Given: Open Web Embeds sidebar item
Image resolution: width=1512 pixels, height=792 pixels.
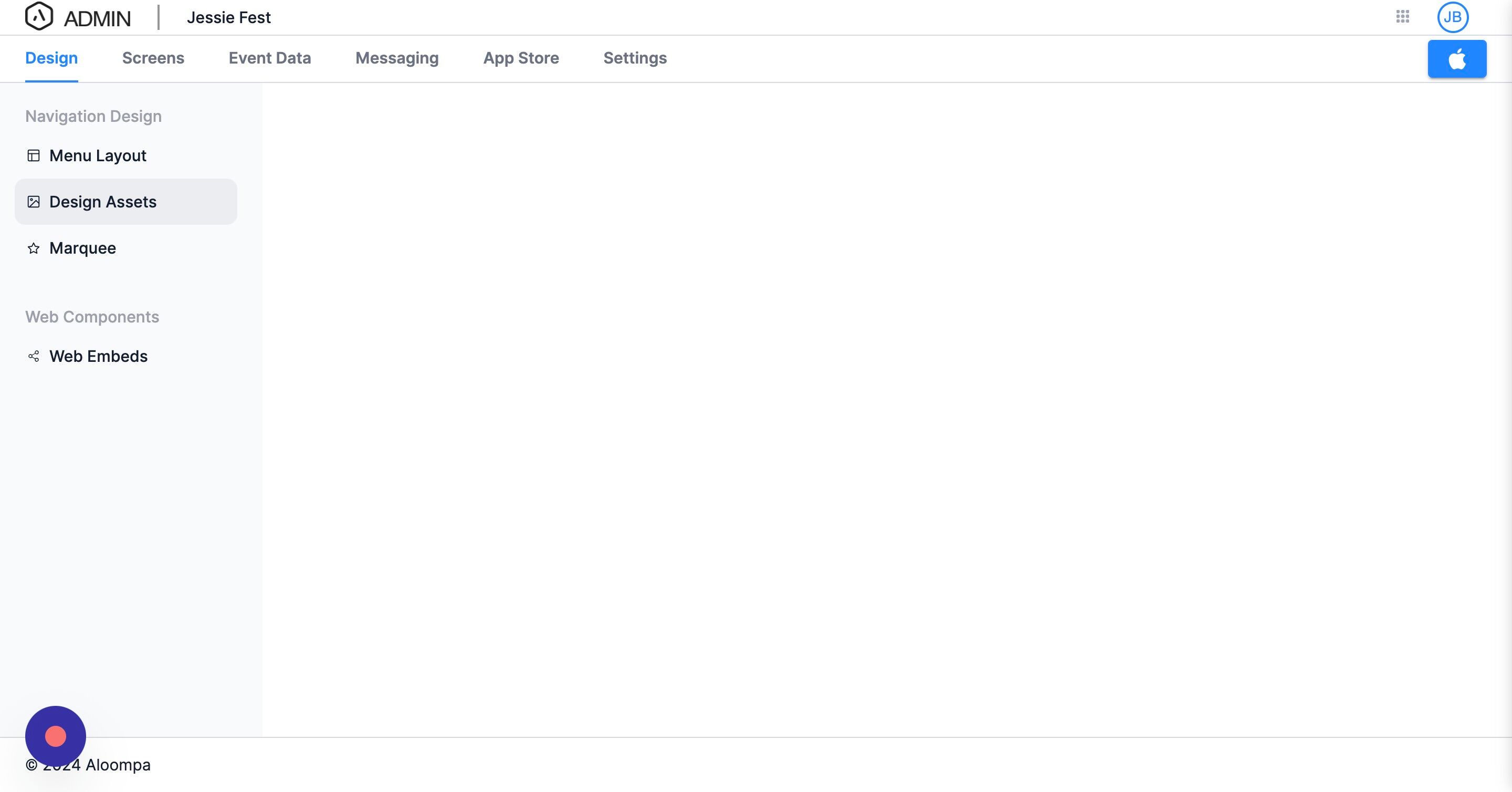Looking at the screenshot, I should pos(99,357).
